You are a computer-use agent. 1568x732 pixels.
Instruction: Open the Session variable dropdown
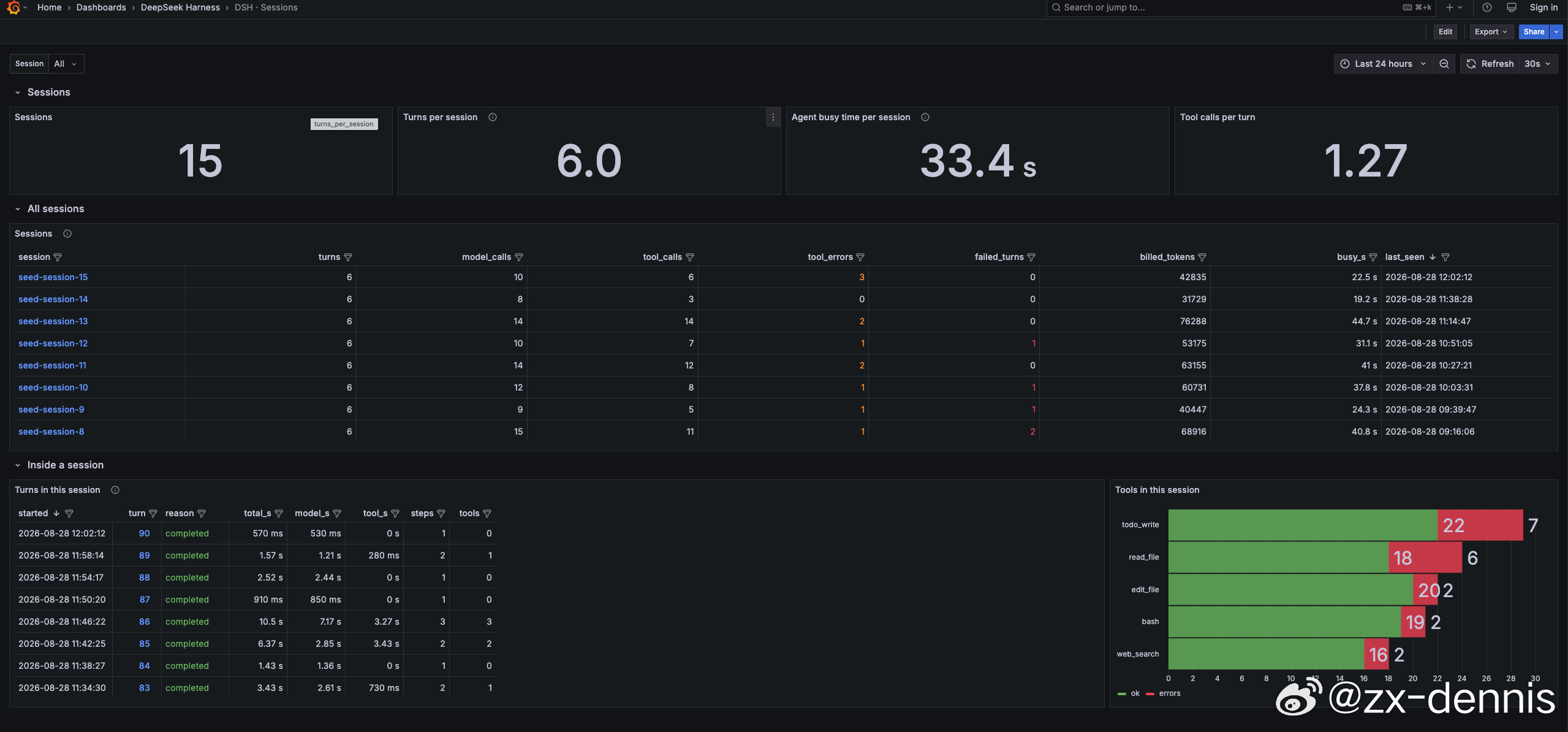point(66,64)
